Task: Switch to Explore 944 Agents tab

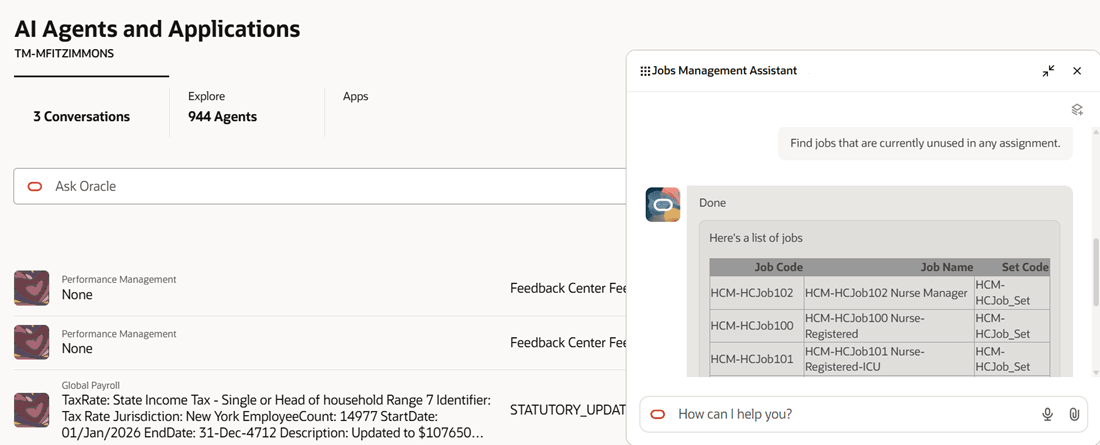Action: (222, 107)
